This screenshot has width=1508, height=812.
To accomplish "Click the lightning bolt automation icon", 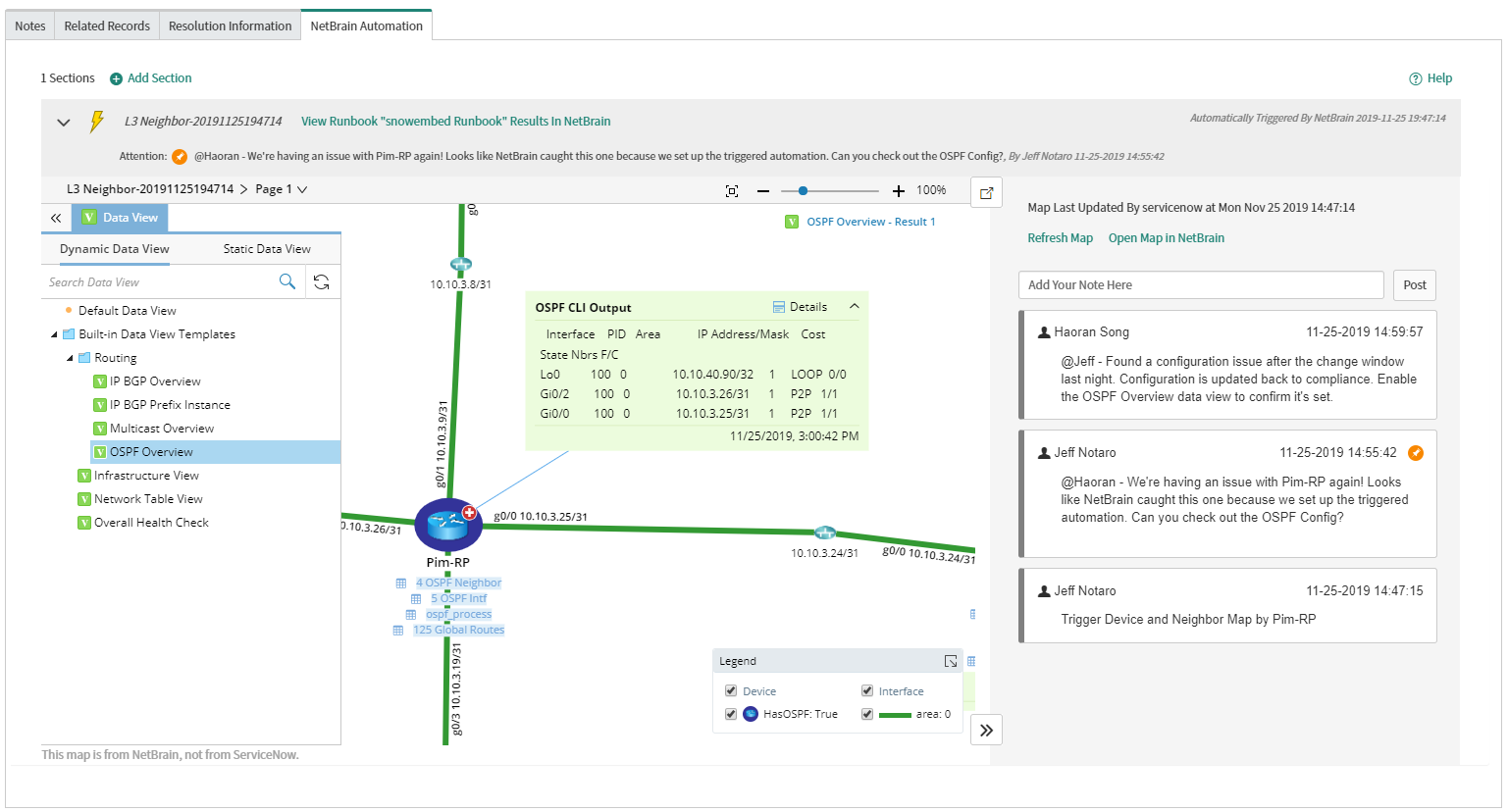I will coord(96,122).
